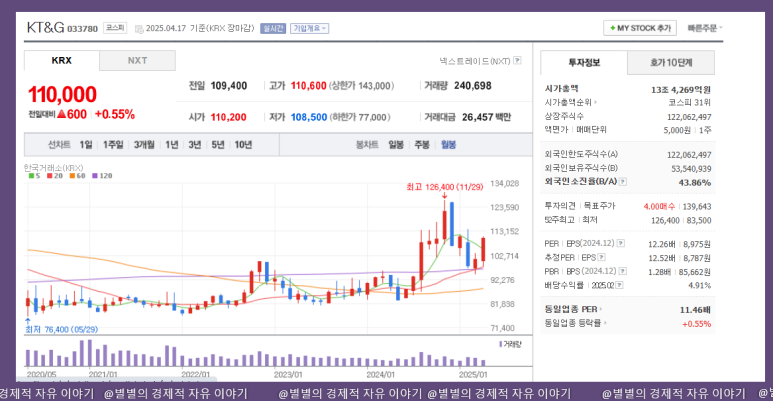
Task: Click the 거래량 volume legend
Action: coord(510,344)
